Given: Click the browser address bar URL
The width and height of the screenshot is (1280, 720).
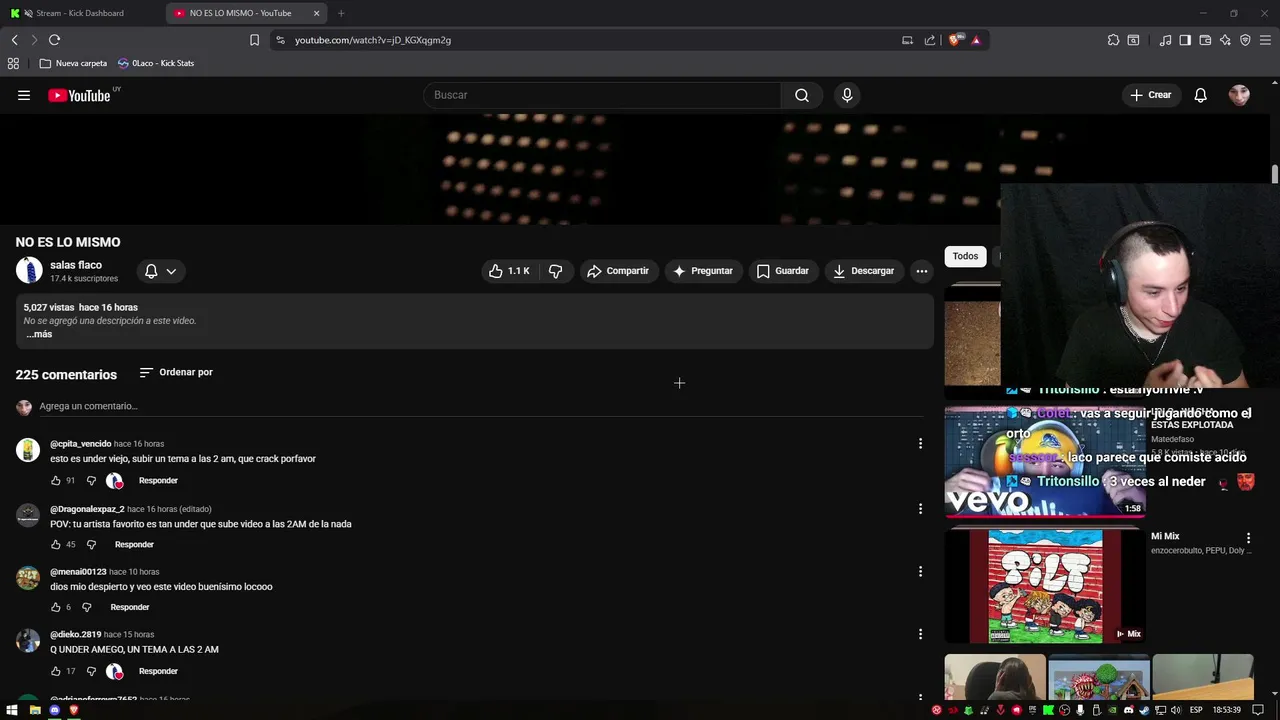Looking at the screenshot, I should pyautogui.click(x=372, y=40).
